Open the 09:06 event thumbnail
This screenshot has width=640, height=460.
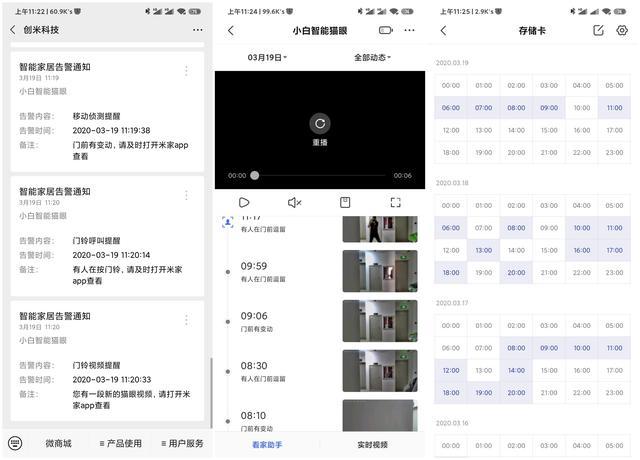coord(380,321)
